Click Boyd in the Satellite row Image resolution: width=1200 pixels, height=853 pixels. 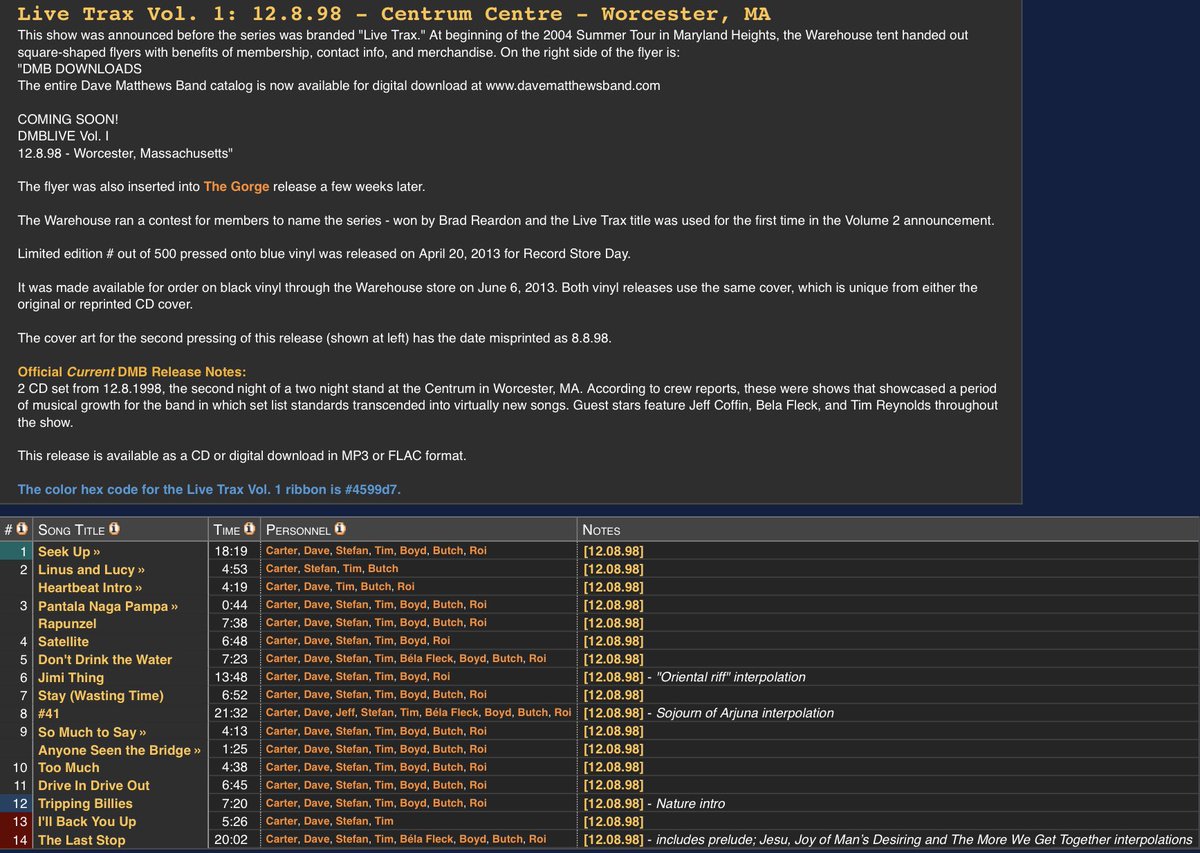(x=414, y=641)
